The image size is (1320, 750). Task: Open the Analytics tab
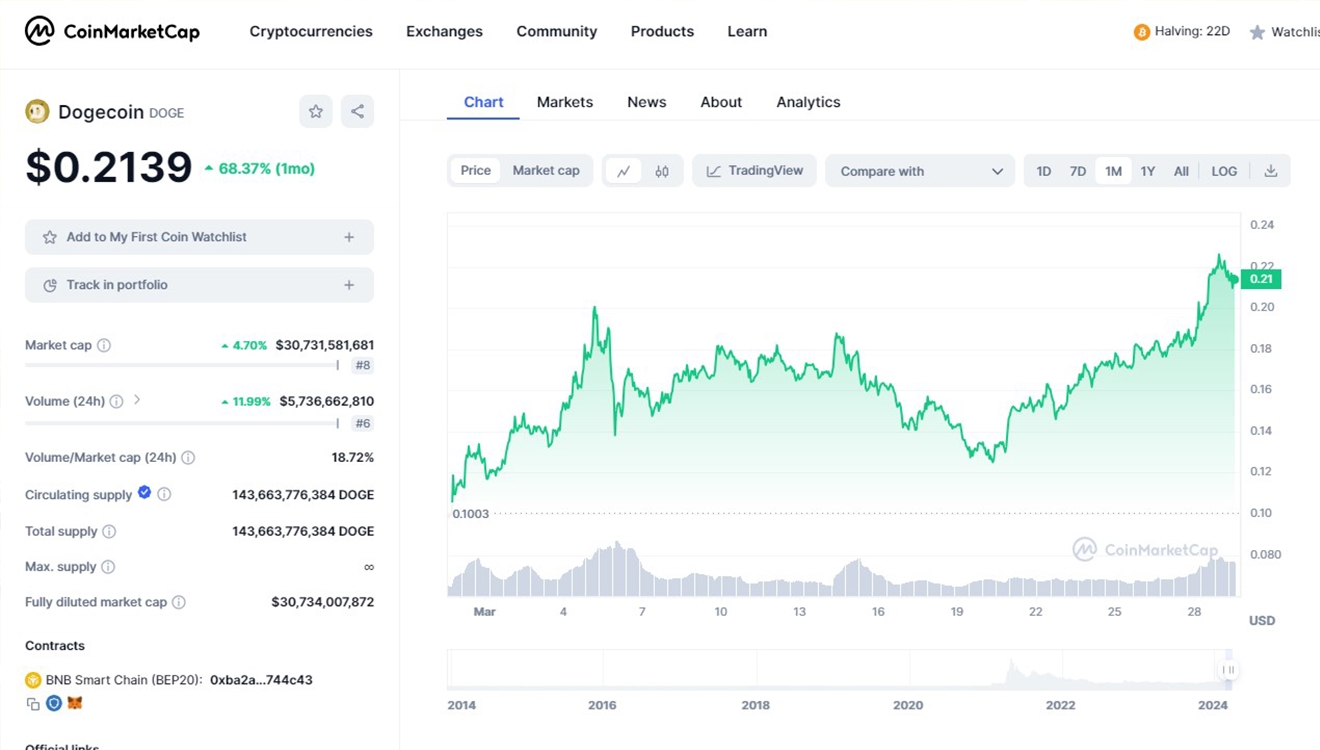(808, 102)
